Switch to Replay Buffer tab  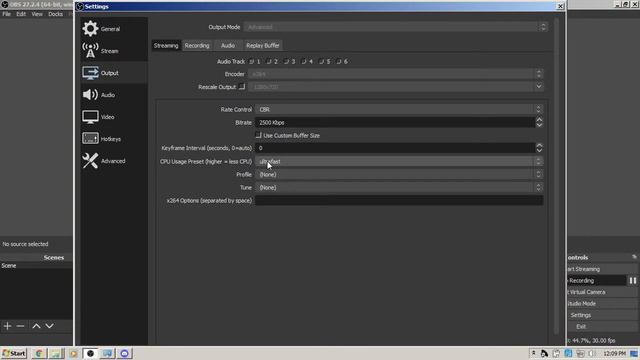(263, 45)
